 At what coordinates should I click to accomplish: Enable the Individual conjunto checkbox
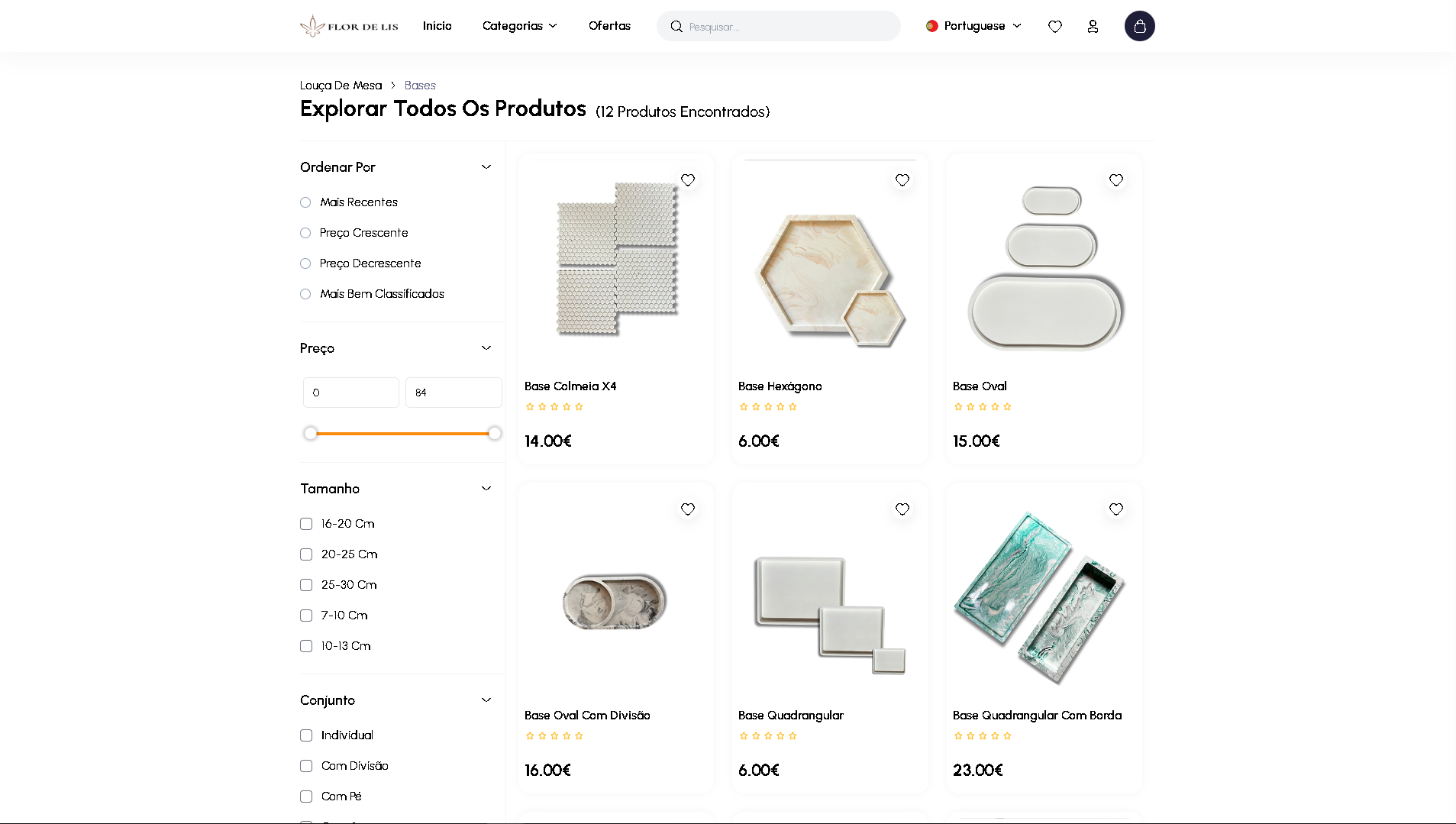[306, 735]
